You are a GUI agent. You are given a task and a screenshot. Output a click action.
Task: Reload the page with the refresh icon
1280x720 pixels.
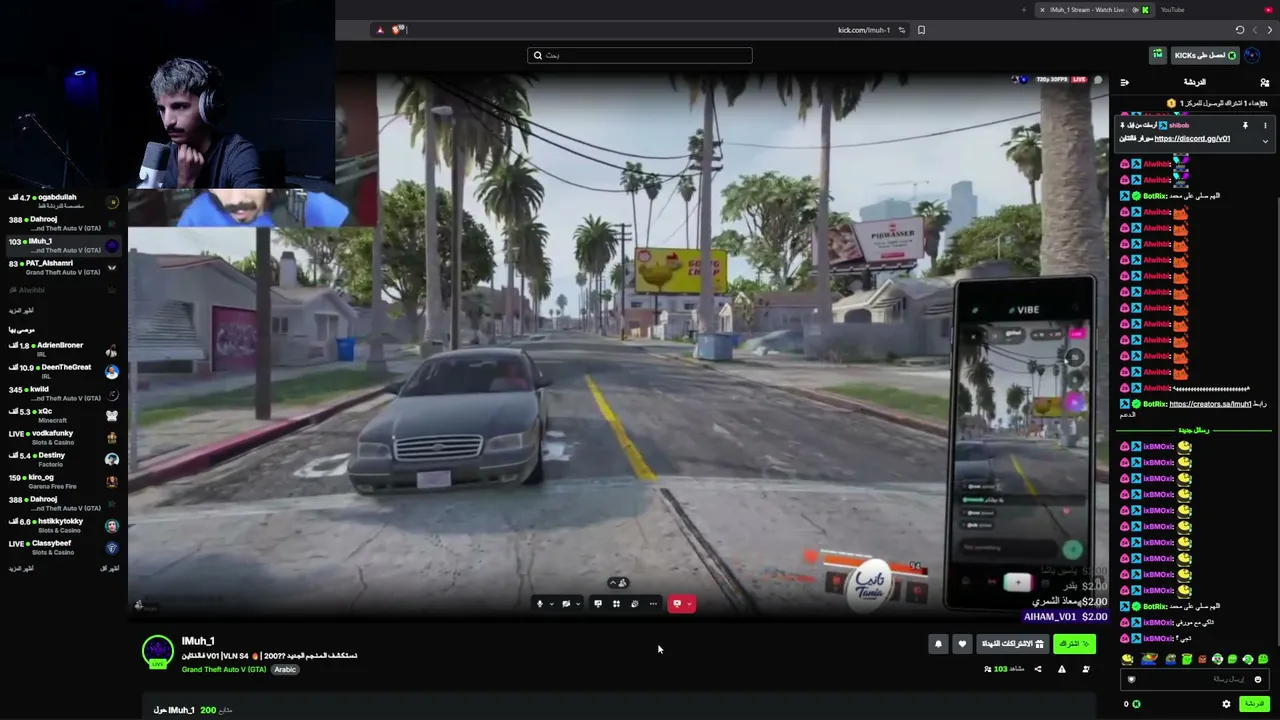(x=1240, y=30)
